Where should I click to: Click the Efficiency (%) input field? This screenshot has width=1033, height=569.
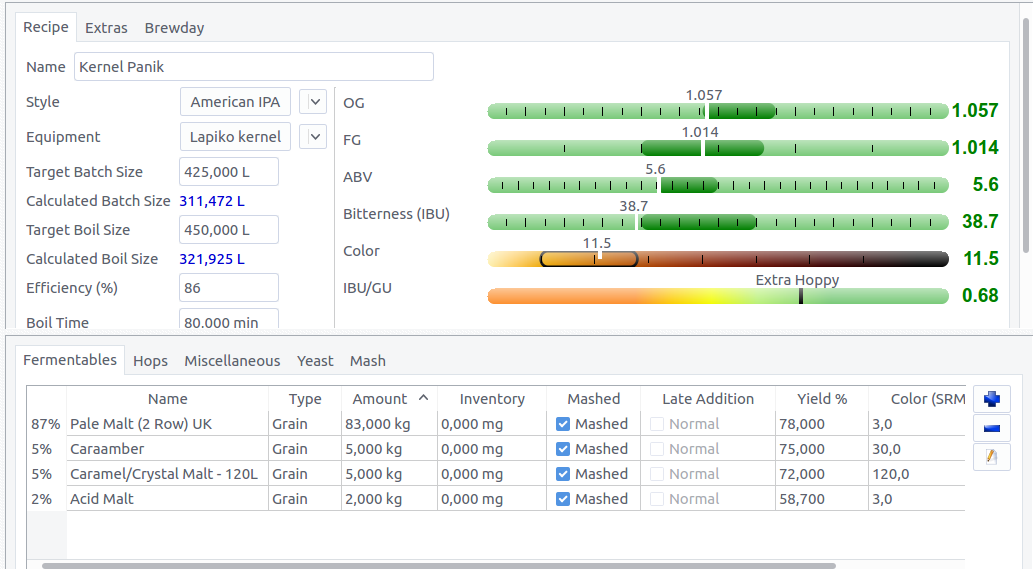[x=228, y=288]
